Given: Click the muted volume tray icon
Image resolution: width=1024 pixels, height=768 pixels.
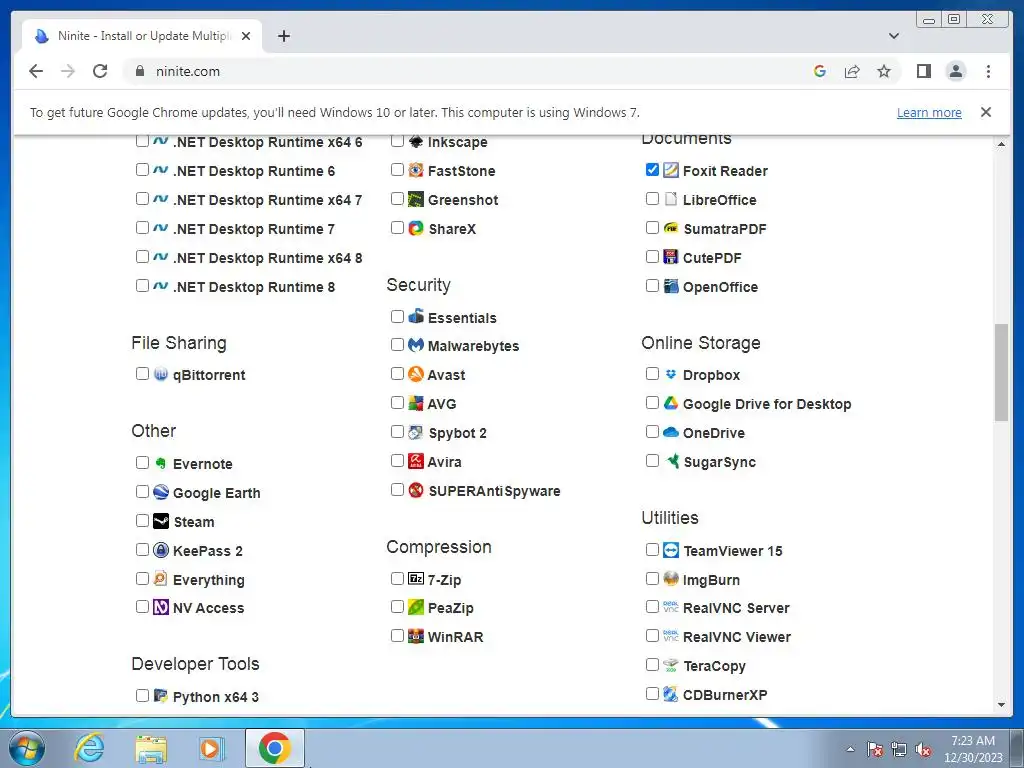Looking at the screenshot, I should point(923,750).
